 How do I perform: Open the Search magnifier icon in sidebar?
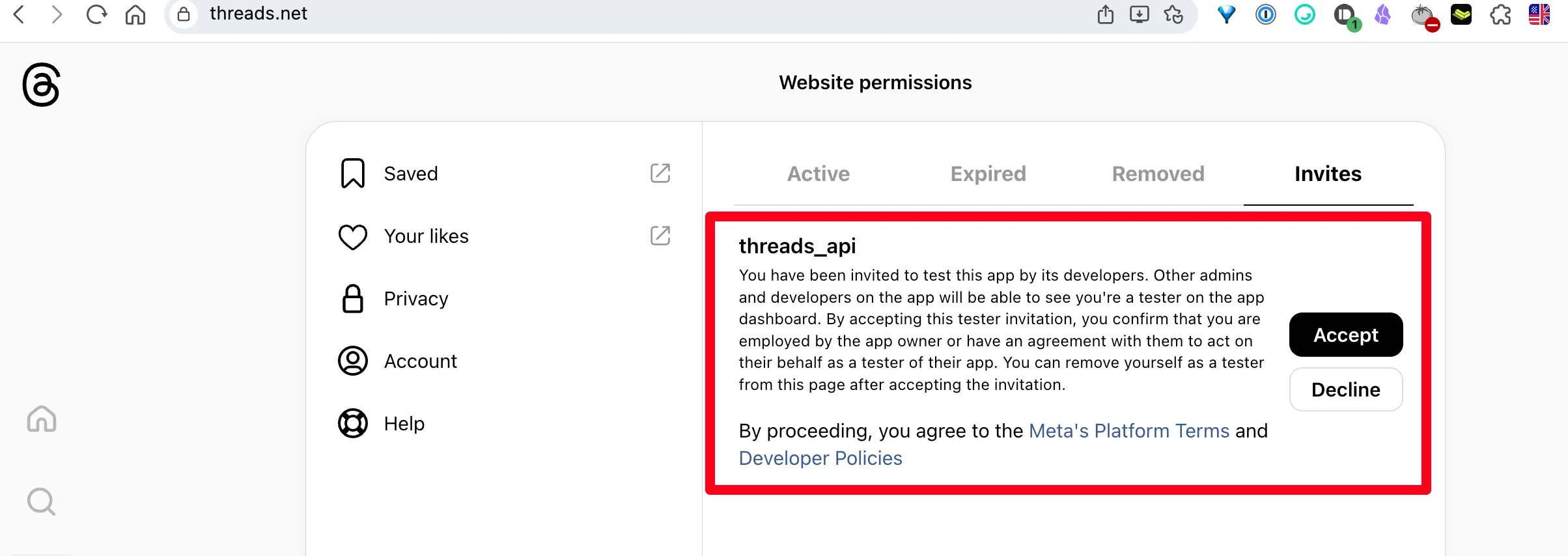(42, 501)
